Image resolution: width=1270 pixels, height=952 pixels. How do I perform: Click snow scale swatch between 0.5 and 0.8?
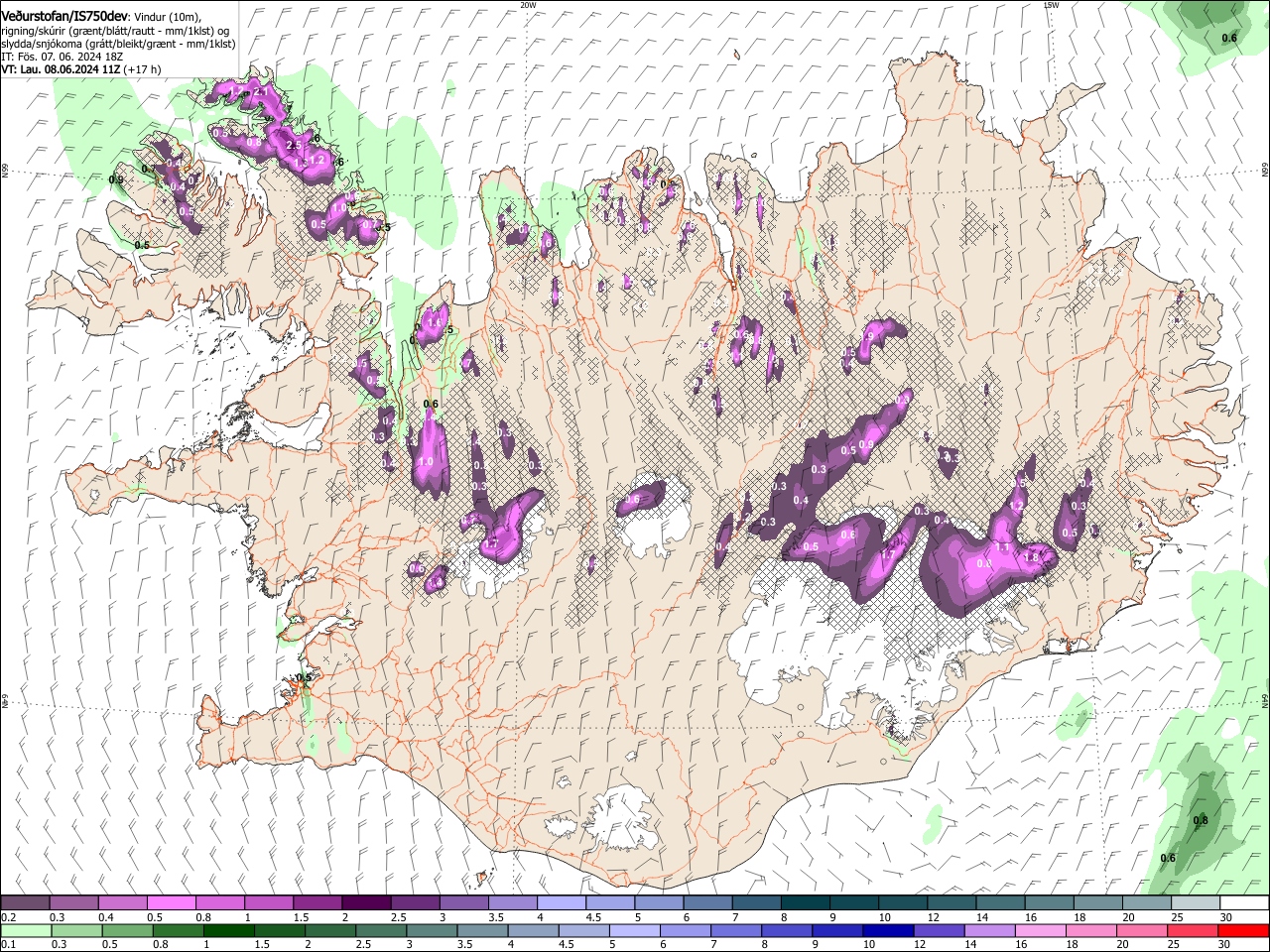(x=171, y=902)
